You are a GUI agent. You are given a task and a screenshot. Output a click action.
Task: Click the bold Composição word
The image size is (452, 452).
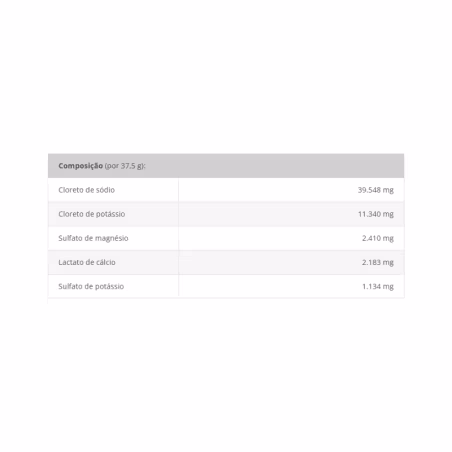[81, 166]
